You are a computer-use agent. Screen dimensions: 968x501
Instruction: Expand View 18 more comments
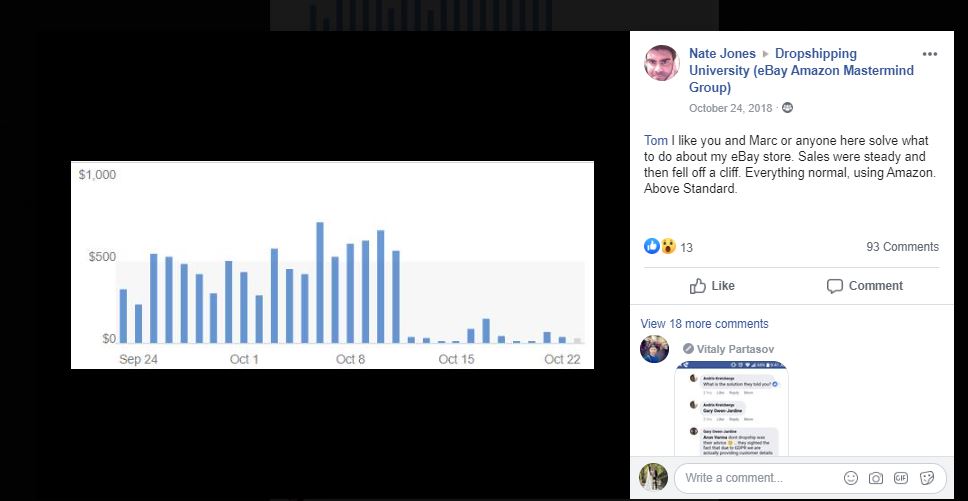tap(704, 324)
